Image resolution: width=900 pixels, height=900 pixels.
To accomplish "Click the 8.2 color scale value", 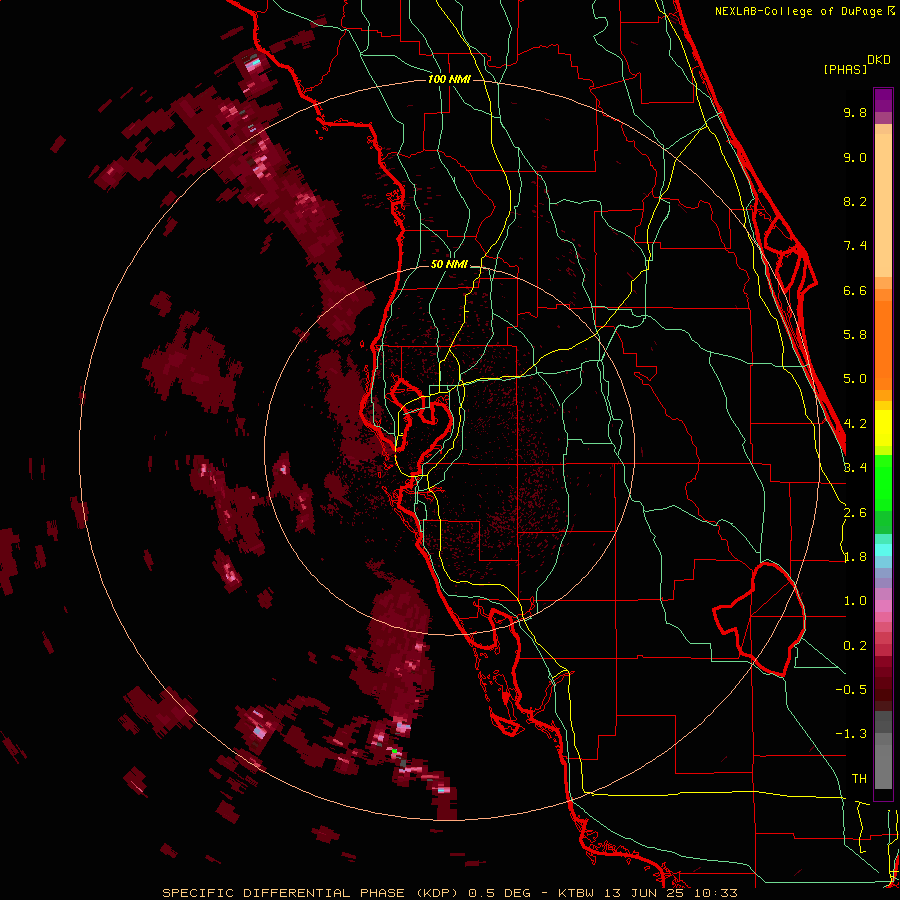I will [855, 201].
